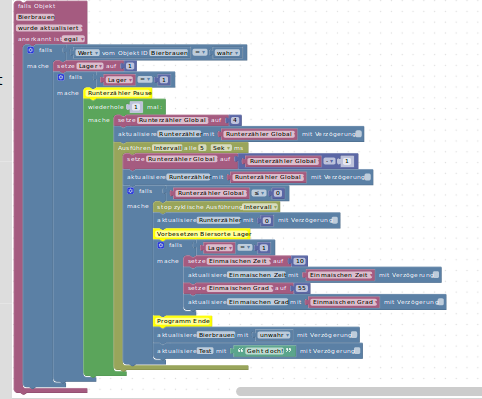Click number 0 in the ≤ comparison
Screen dimensions: 482x399
pos(278,193)
